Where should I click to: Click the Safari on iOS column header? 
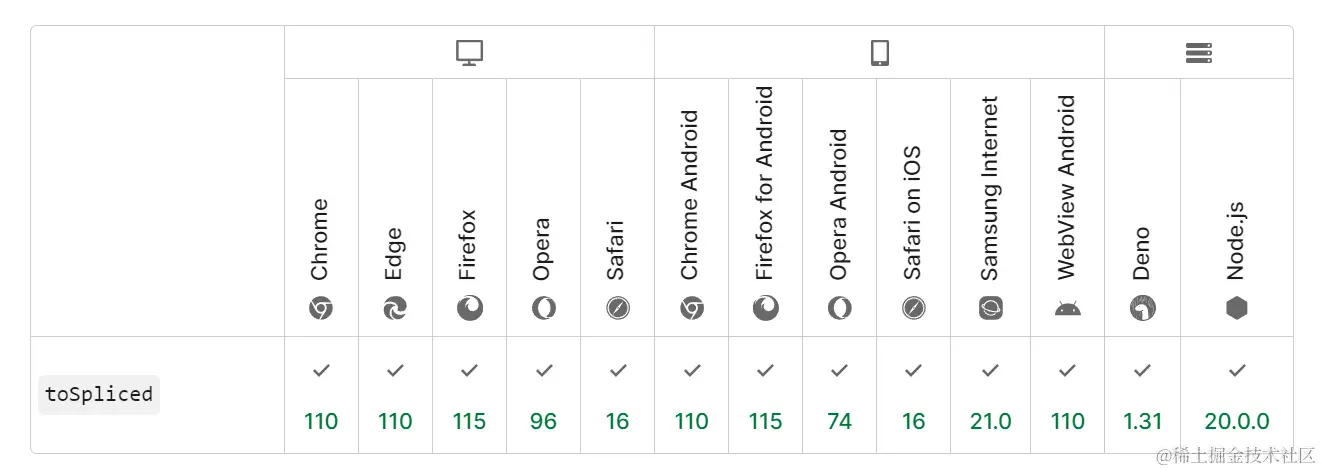[913, 212]
